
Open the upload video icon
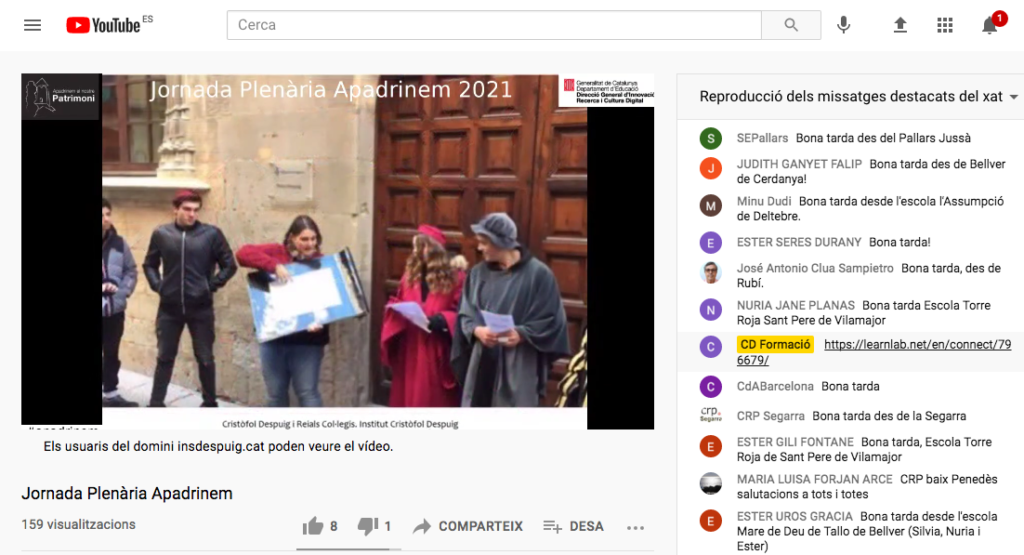point(900,25)
